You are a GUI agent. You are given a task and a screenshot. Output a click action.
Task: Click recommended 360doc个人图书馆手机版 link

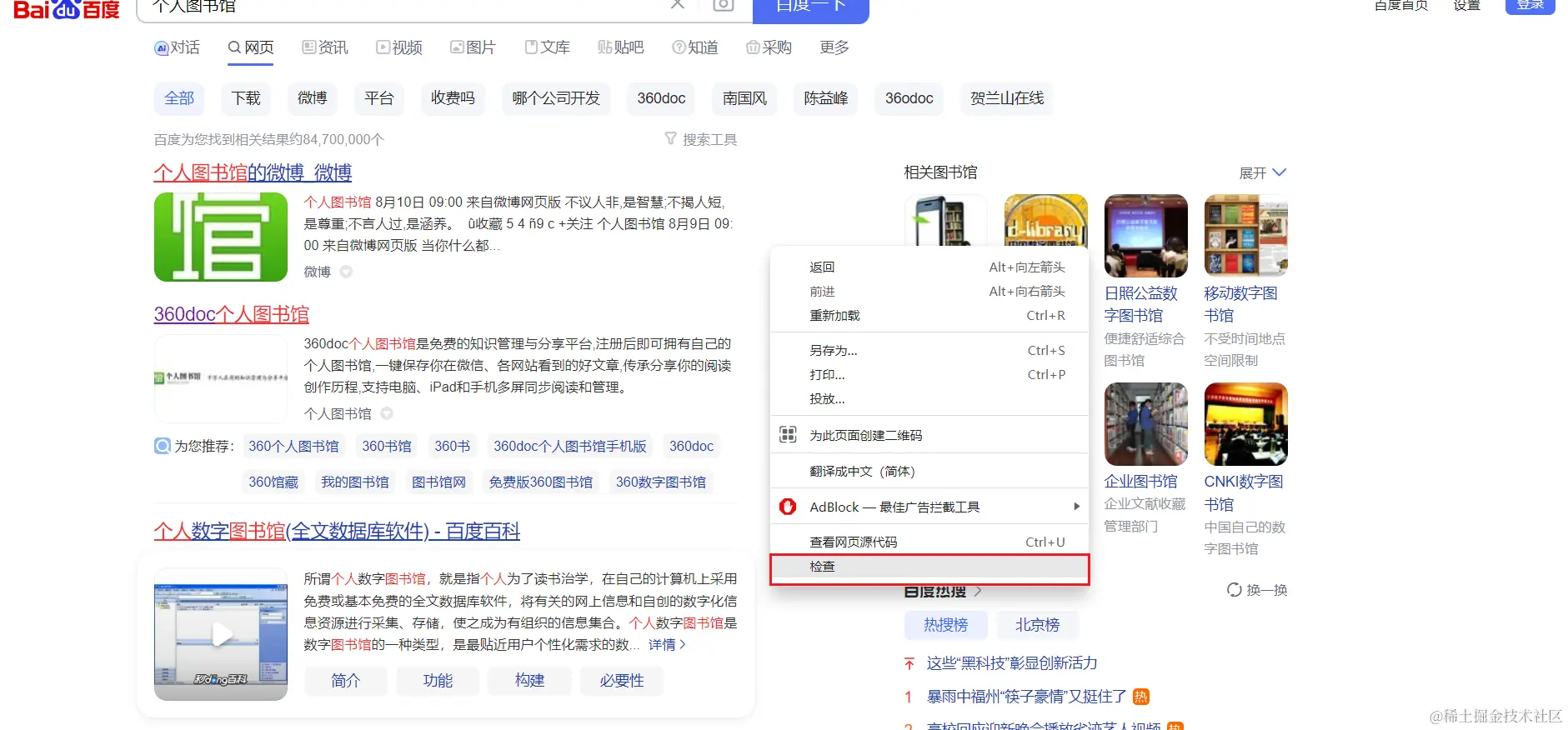point(570,446)
